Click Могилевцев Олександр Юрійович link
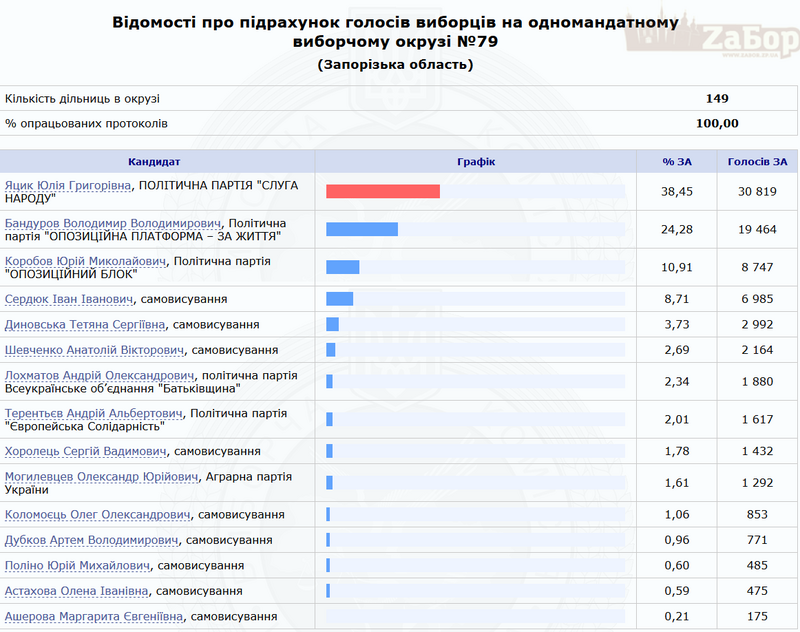 (101, 477)
